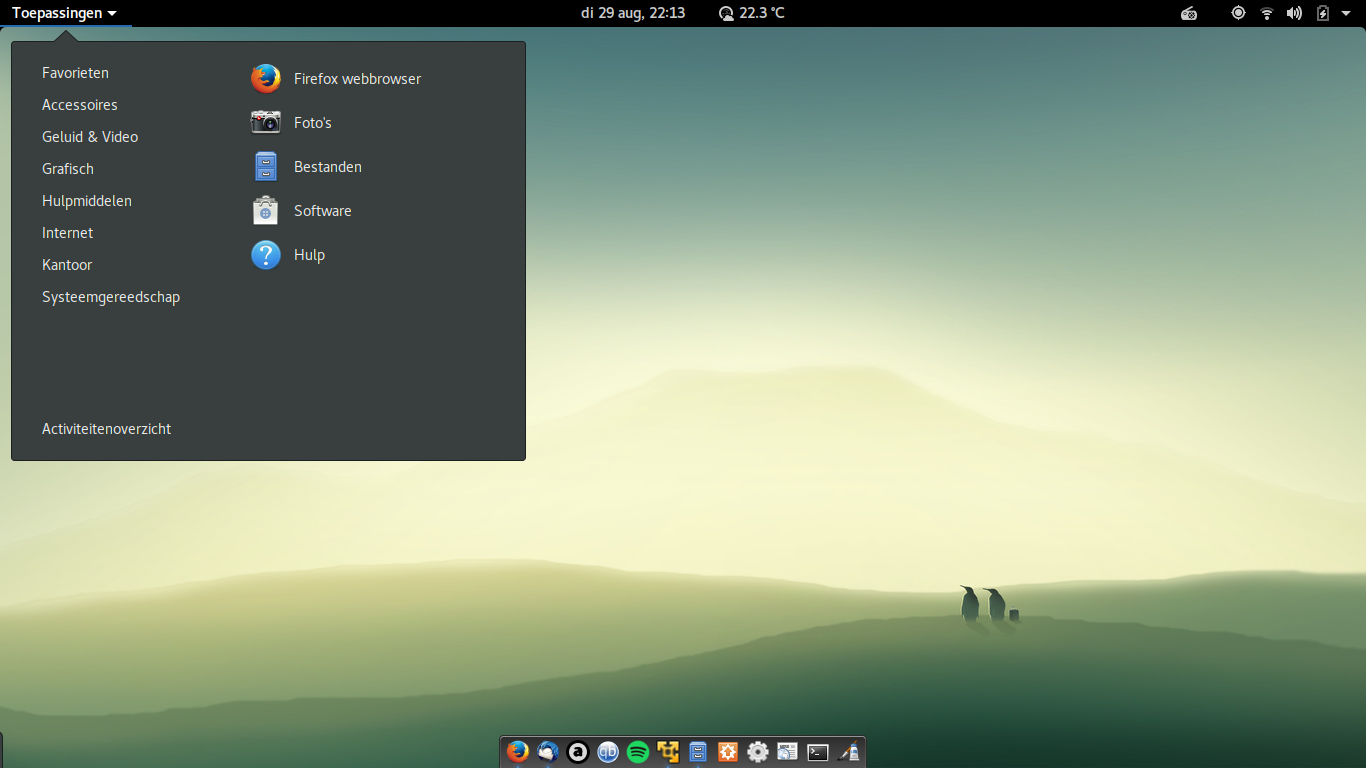Select the Internet category
Image resolution: width=1366 pixels, height=768 pixels.
pos(67,233)
